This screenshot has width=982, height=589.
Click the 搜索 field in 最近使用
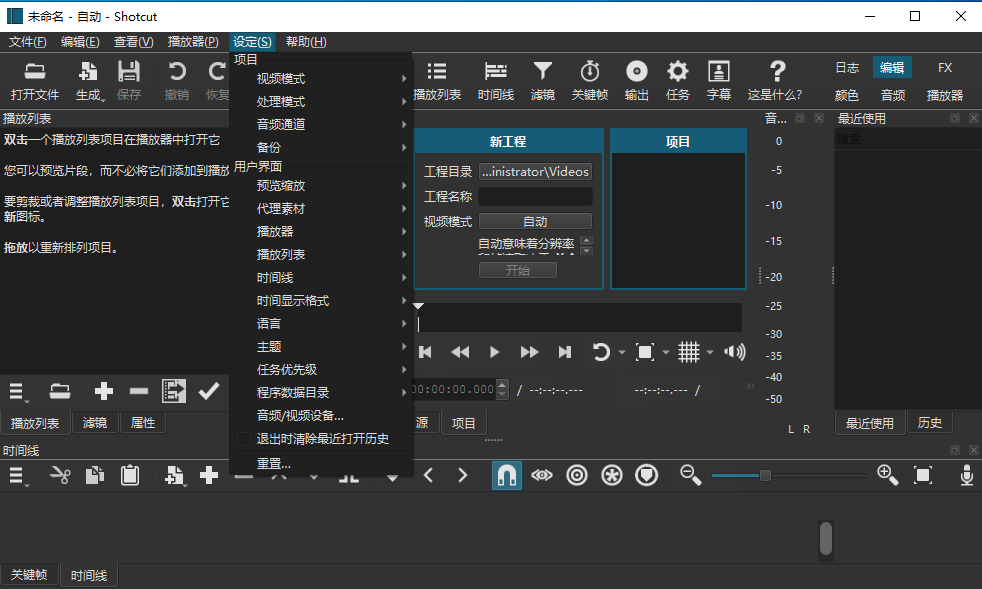908,138
